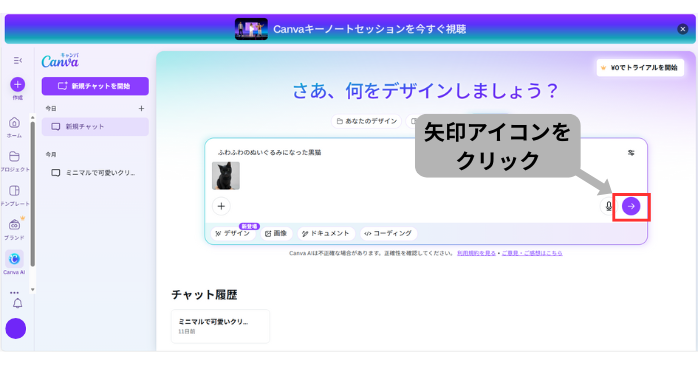
Task: Open the prompt settings slider icon
Action: [631, 153]
